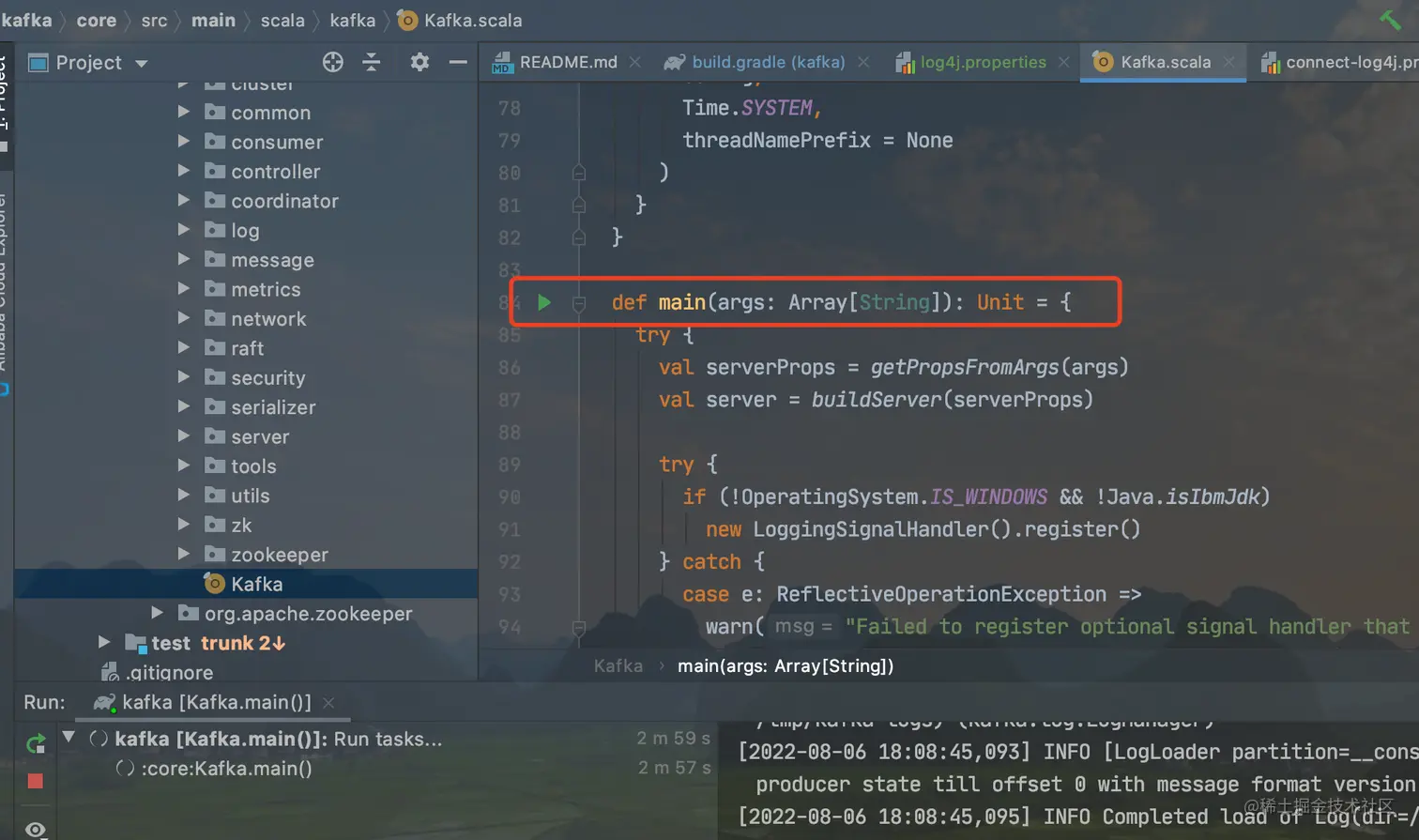
Task: Expand the log folder
Action: coord(184,230)
